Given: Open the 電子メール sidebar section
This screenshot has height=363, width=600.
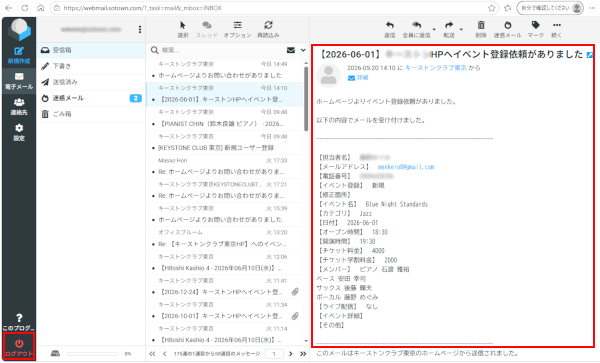Looking at the screenshot, I should tap(19, 81).
